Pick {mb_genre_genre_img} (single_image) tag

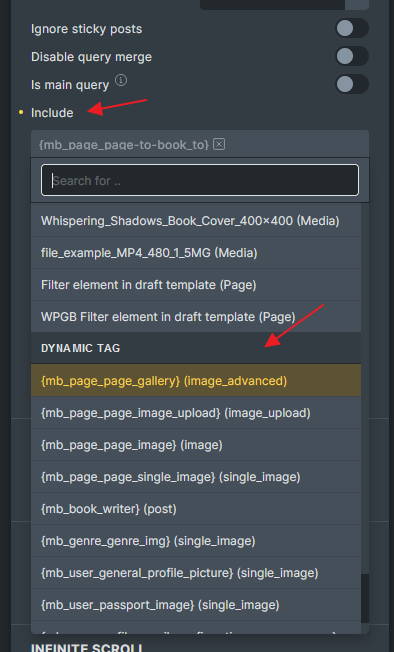196,541
